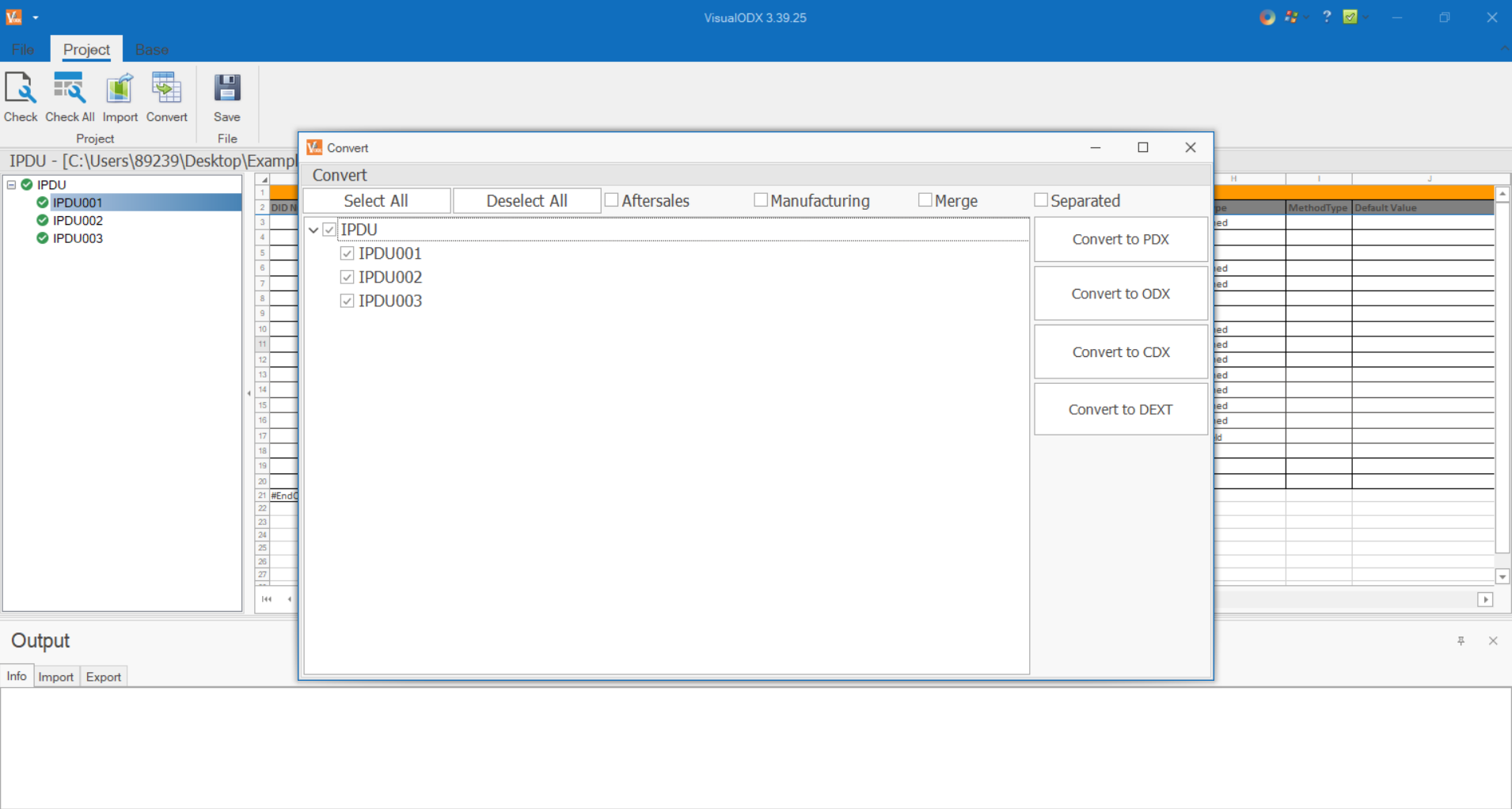Image resolution: width=1512 pixels, height=809 pixels.
Task: Click Convert to DEXT button
Action: click(1121, 409)
